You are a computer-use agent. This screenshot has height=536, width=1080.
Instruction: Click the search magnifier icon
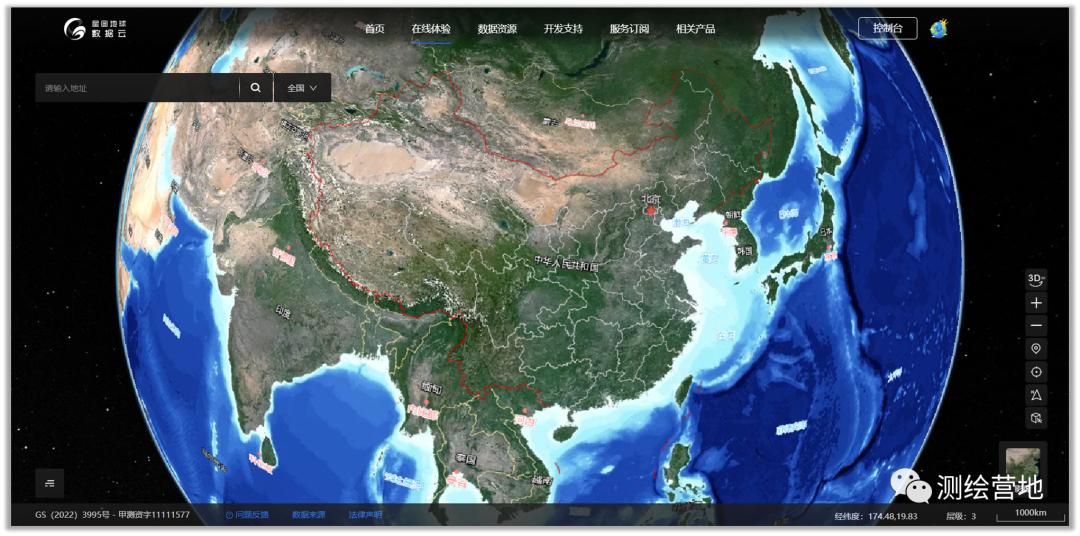[256, 88]
